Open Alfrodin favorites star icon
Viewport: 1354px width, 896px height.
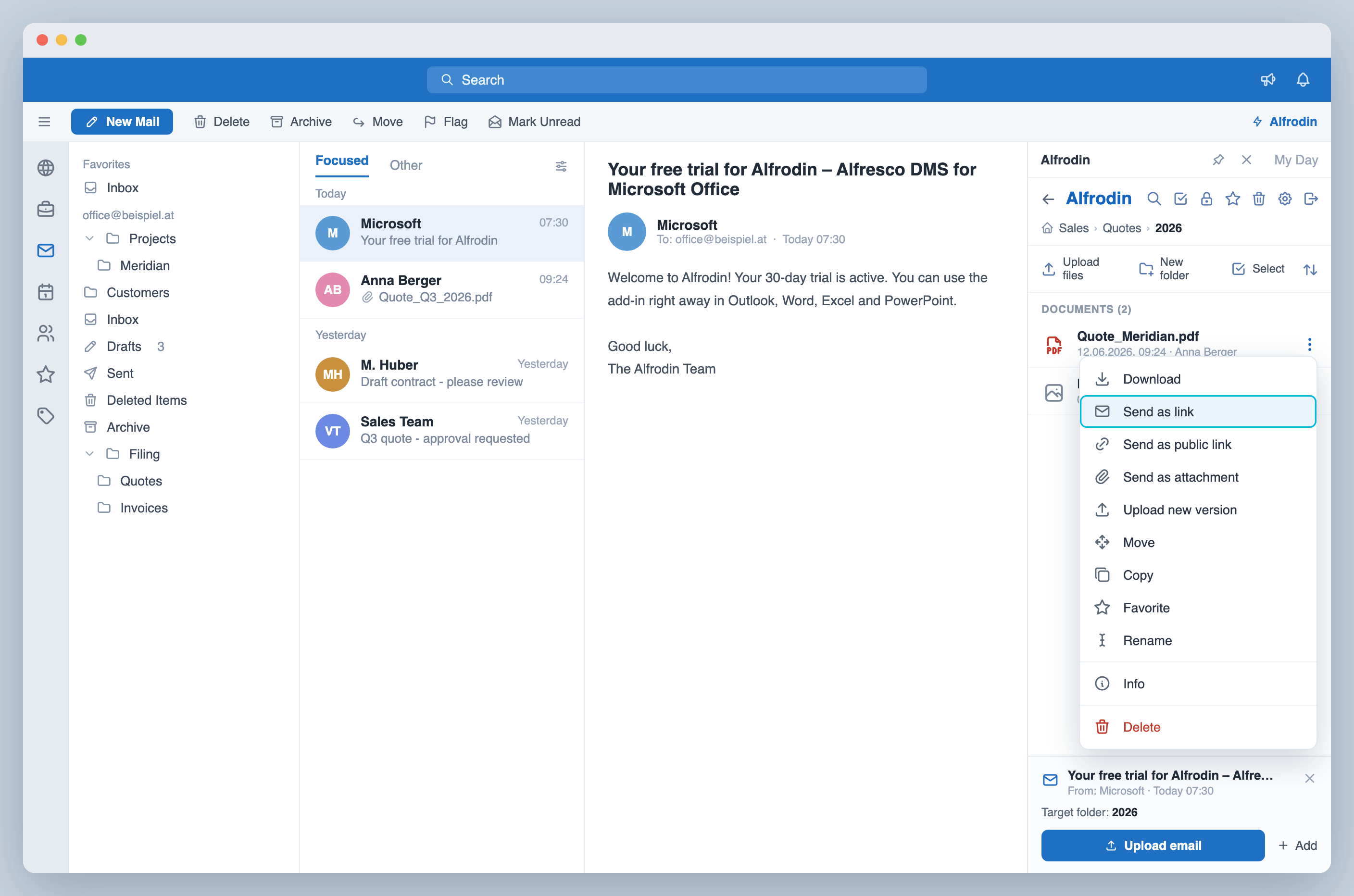coord(1233,199)
